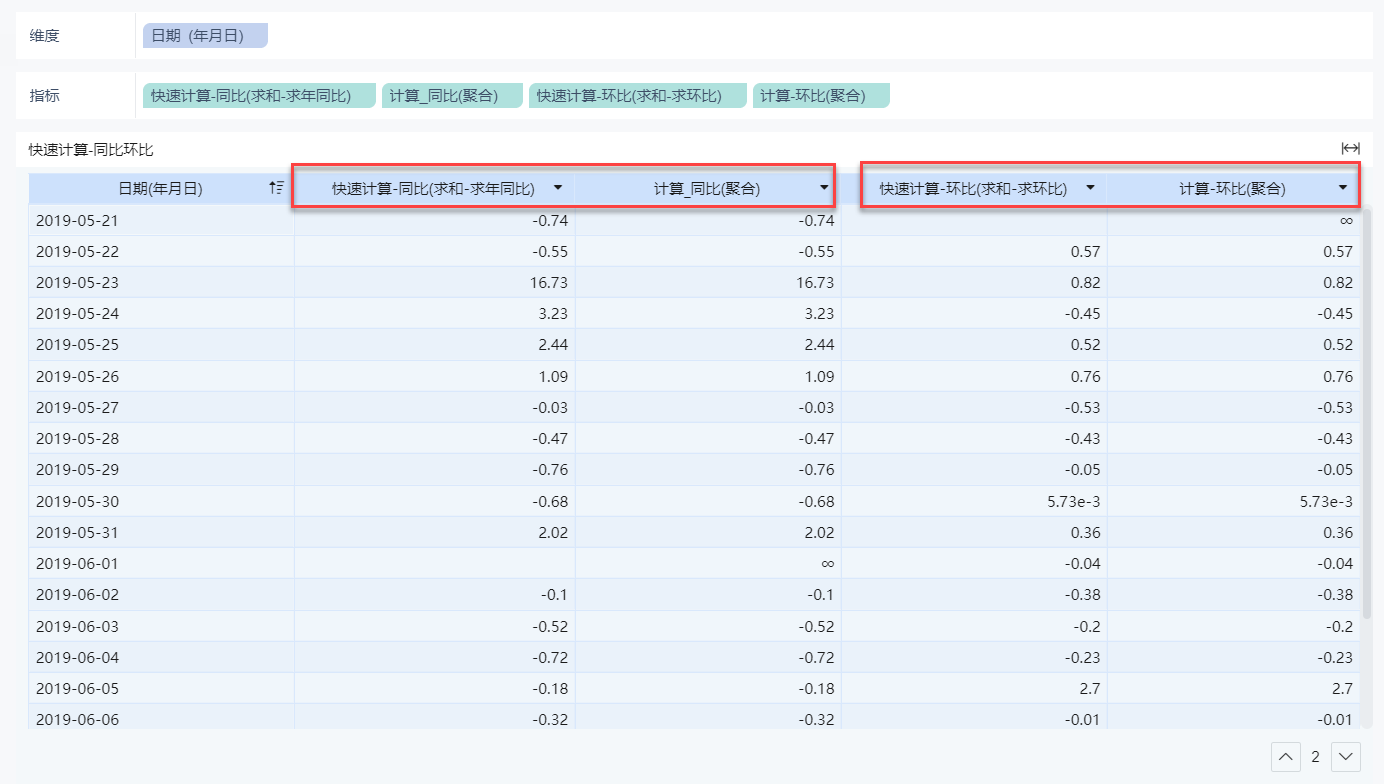This screenshot has width=1384, height=784.
Task: Select the 2019-06-05 date cell
Action: click(162, 688)
